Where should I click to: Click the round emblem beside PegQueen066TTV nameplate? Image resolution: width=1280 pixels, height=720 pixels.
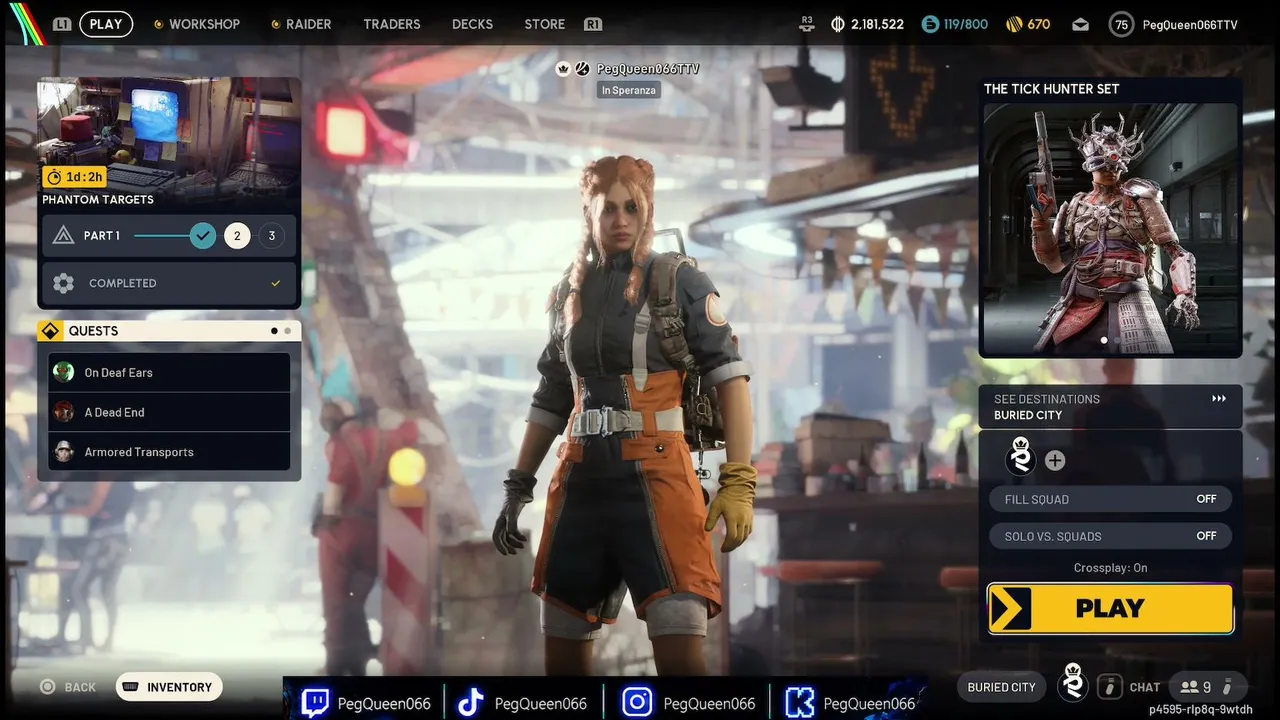[x=582, y=69]
